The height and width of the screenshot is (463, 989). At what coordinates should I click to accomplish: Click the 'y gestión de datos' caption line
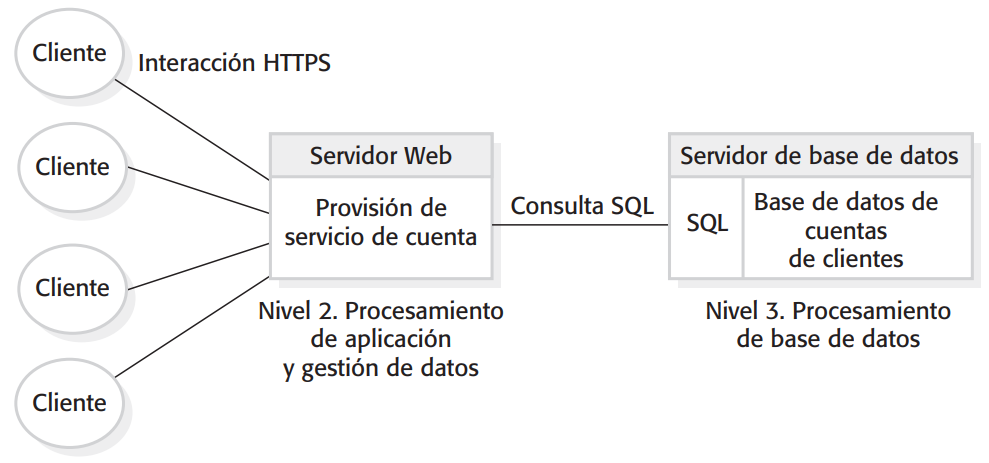(380, 368)
